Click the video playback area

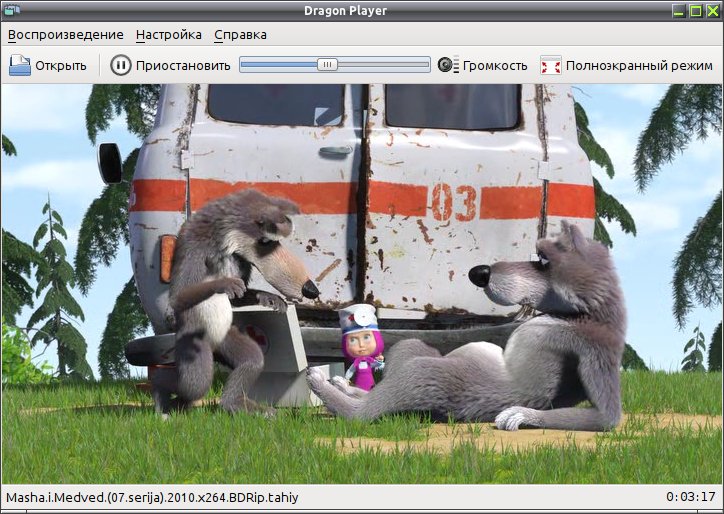362,284
